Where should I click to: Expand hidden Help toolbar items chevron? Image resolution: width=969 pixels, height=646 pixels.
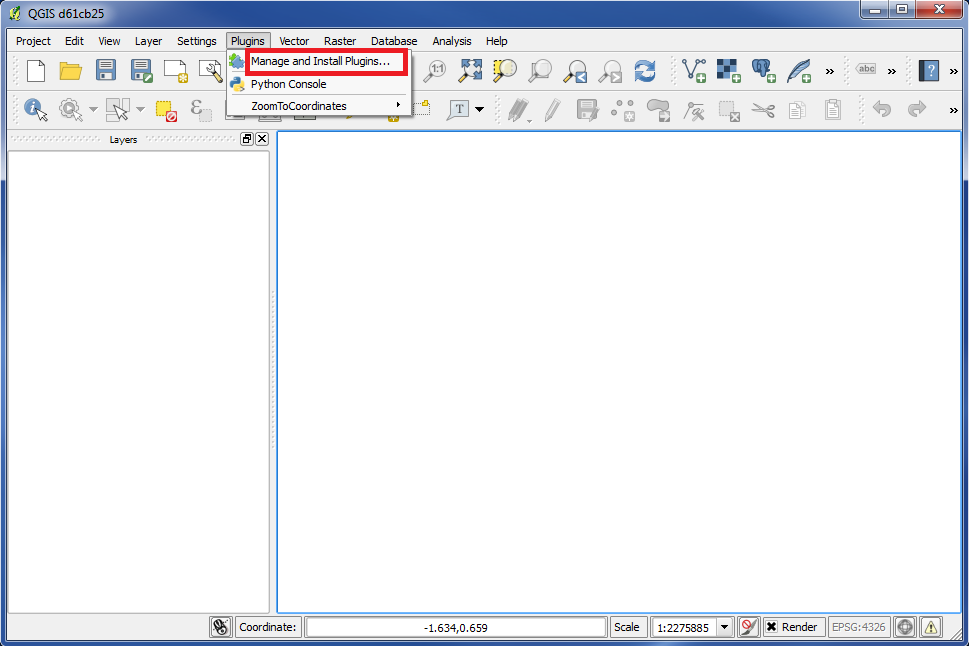954,71
